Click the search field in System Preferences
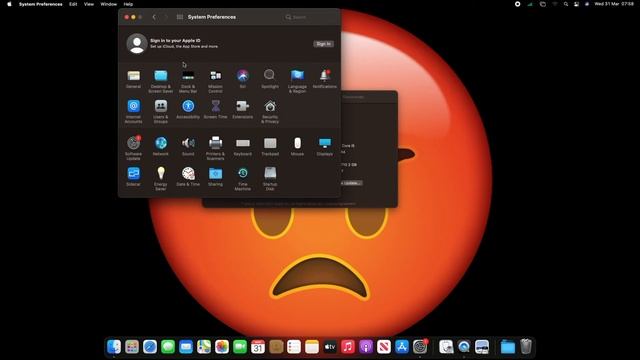640x360 pixels. click(x=310, y=17)
